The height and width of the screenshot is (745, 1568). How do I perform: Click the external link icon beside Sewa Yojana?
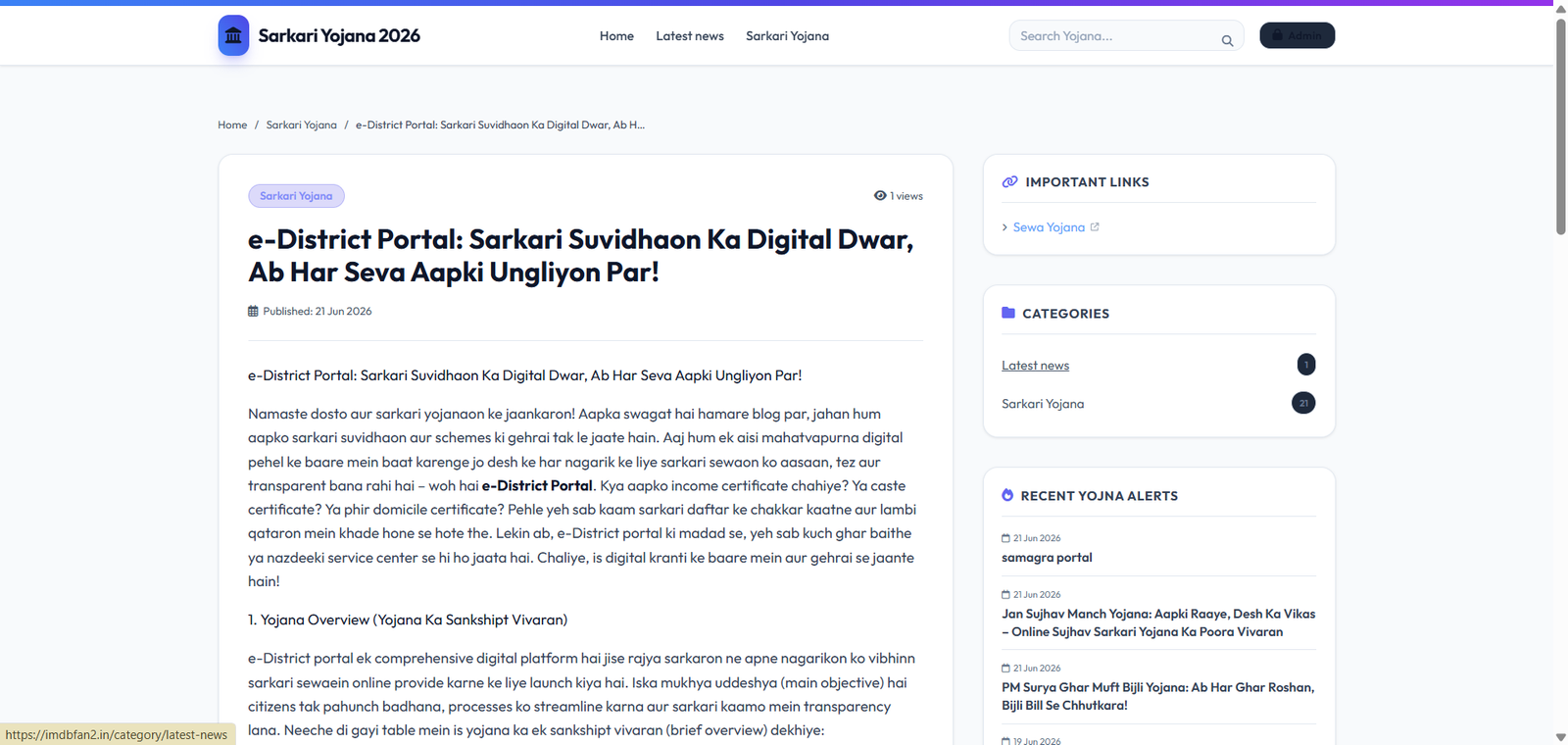point(1095,226)
